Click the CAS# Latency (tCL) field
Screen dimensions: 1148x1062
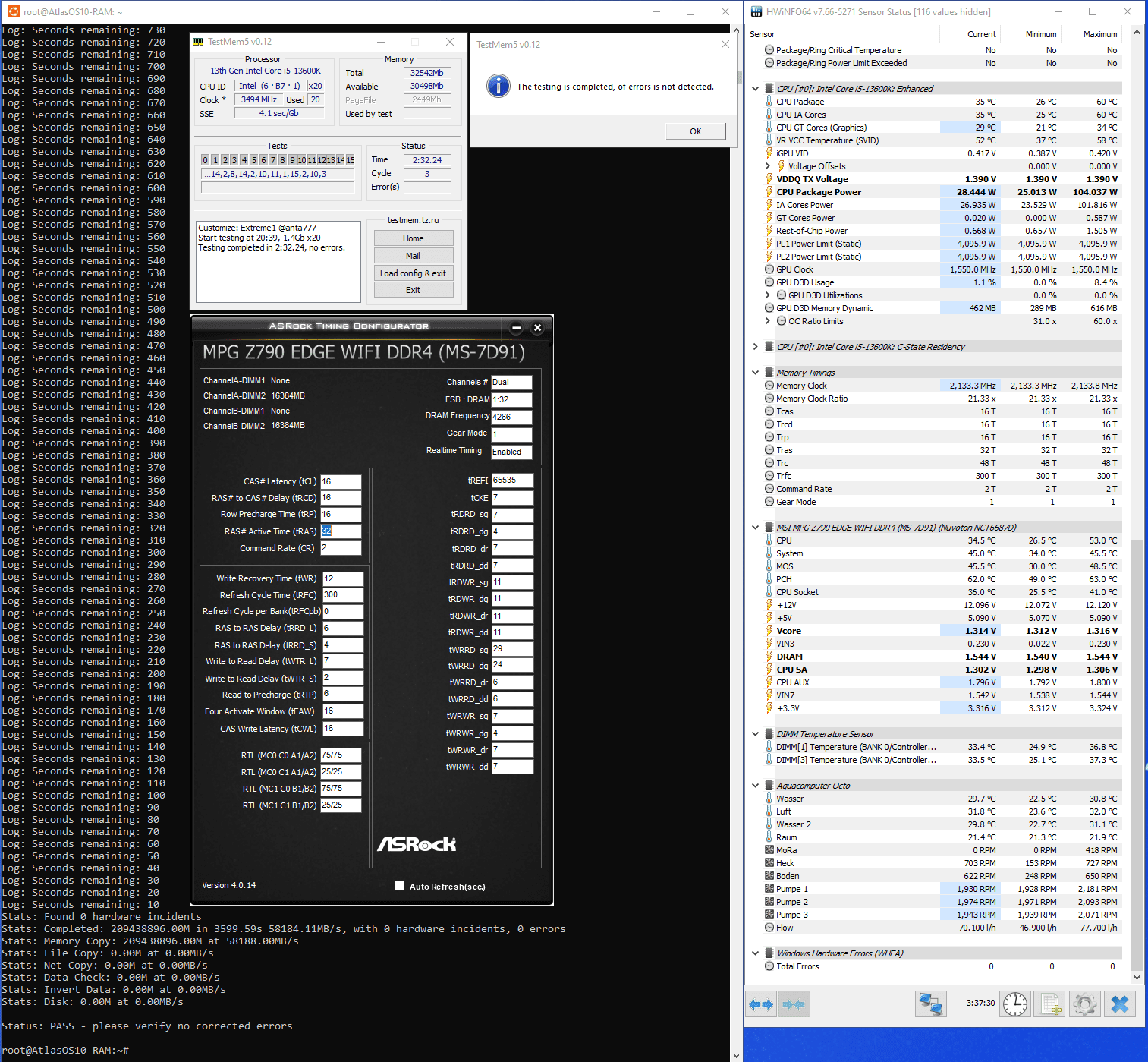341,481
